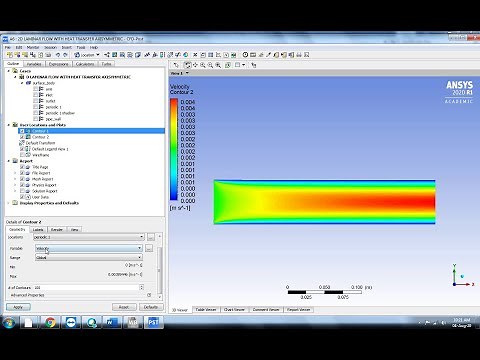This screenshot has width=480, height=360.
Task: Click the ellipsis button beside Variable
Action: click(x=149, y=248)
